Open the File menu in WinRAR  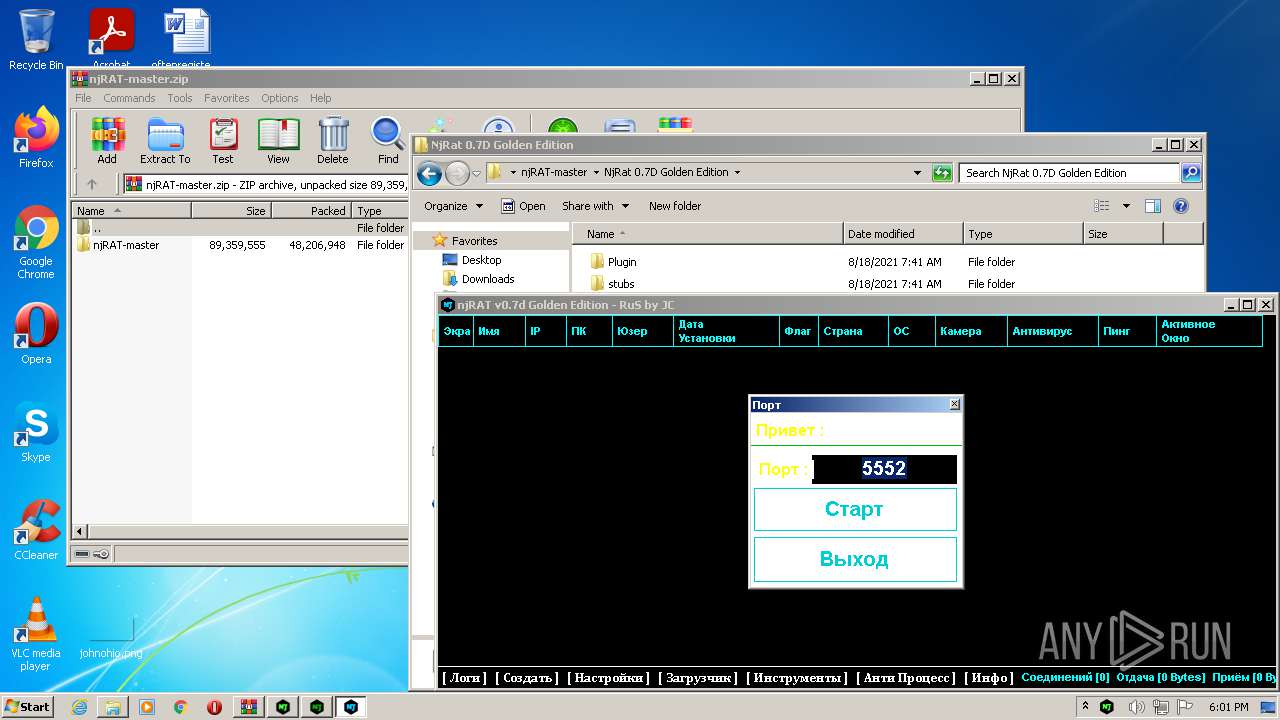coord(83,98)
